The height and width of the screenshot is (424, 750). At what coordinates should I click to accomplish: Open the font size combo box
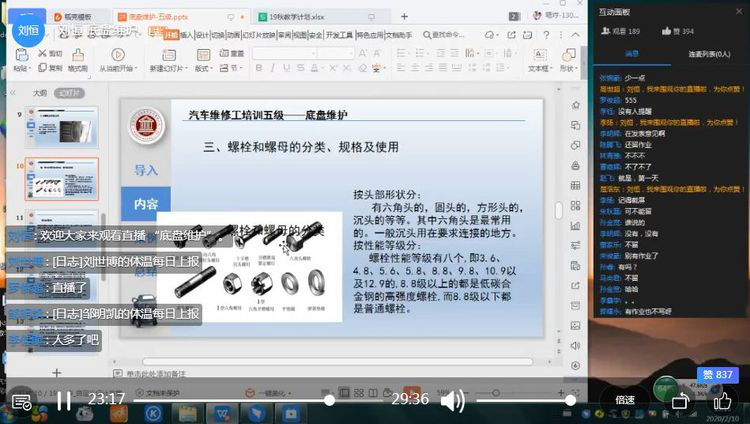[x=336, y=53]
